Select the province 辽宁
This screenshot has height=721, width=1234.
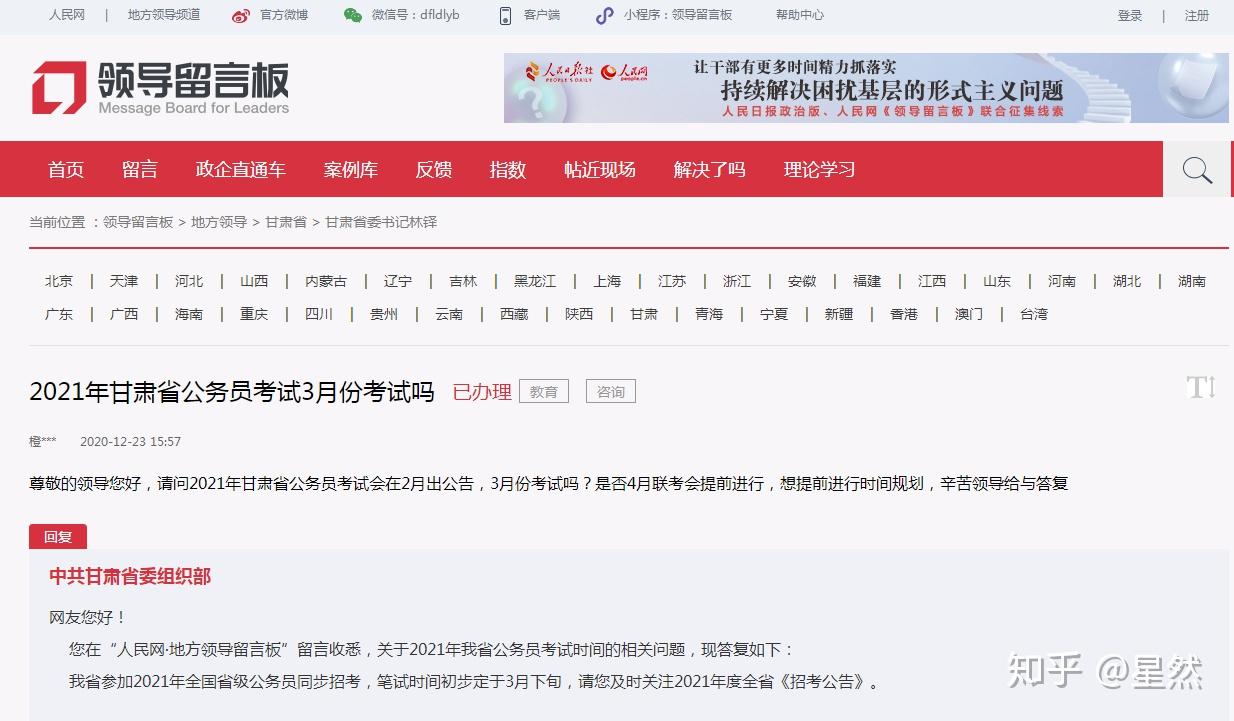pyautogui.click(x=398, y=281)
